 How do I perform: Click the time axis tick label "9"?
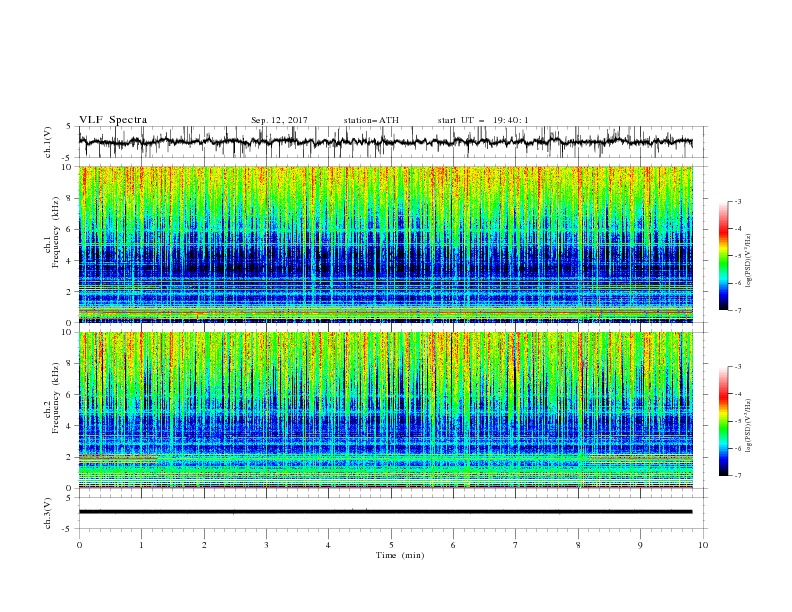(640, 545)
